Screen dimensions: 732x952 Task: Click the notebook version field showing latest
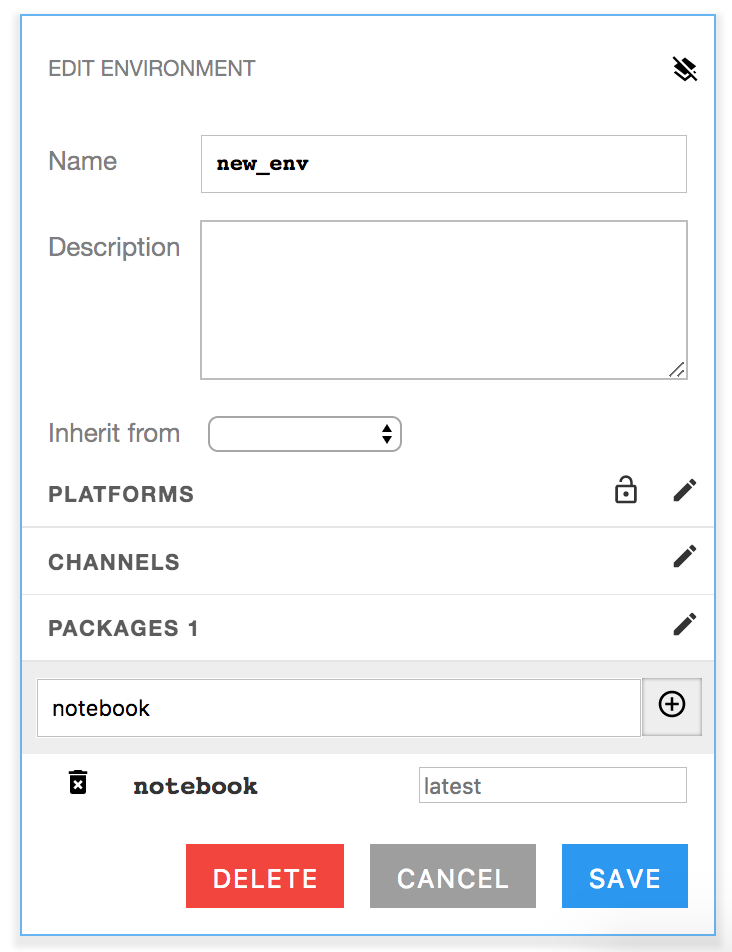[x=552, y=786]
